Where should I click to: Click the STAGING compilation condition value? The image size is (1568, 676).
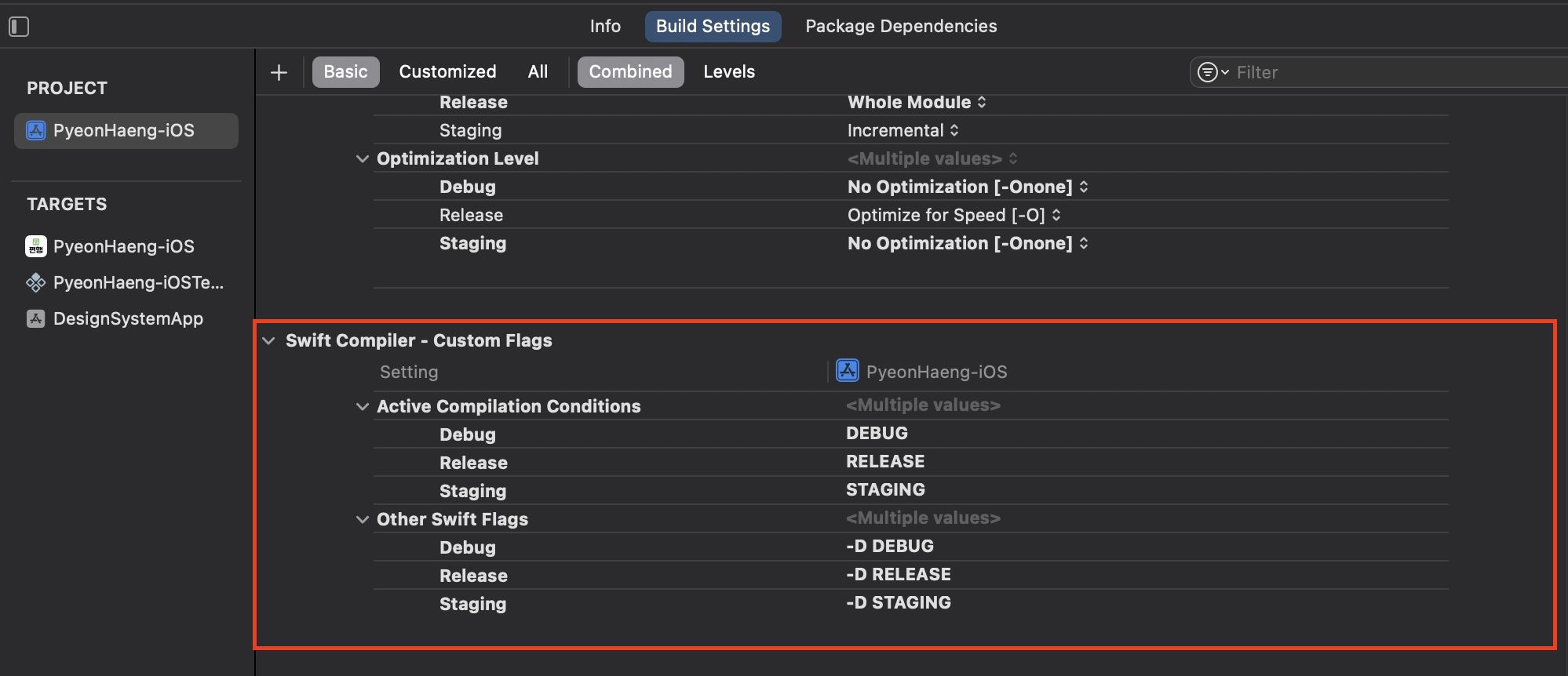(885, 489)
